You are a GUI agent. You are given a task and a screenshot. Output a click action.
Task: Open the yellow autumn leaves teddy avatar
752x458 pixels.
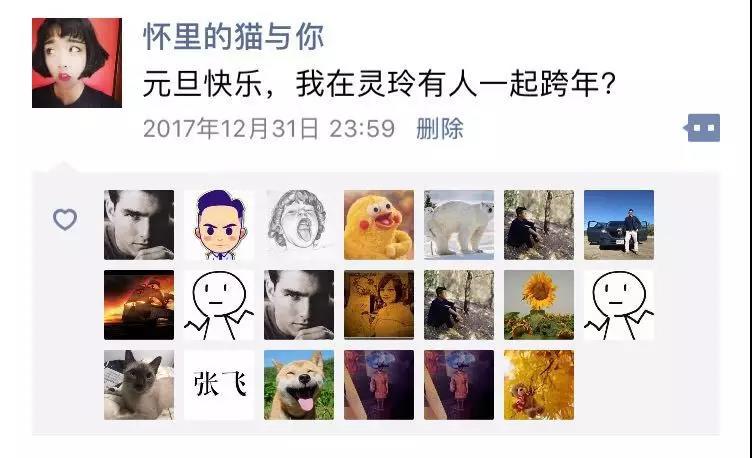click(539, 385)
